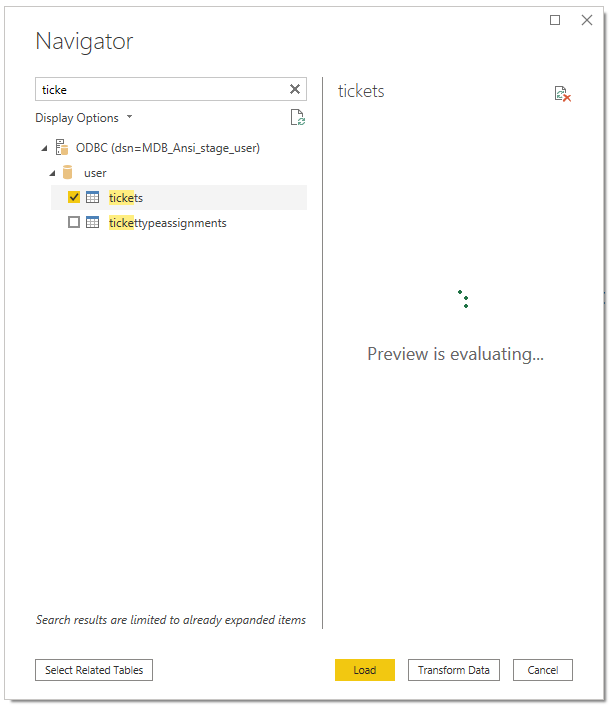This screenshot has width=611, height=710.
Task: Clear the search box with the X icon
Action: (295, 90)
